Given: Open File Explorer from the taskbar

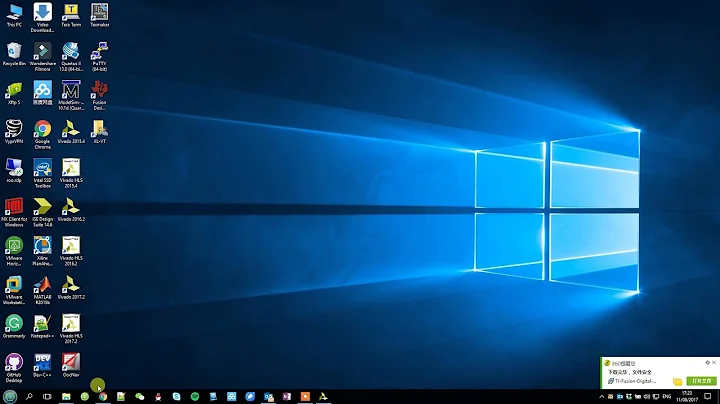Looking at the screenshot, I should (x=66, y=397).
